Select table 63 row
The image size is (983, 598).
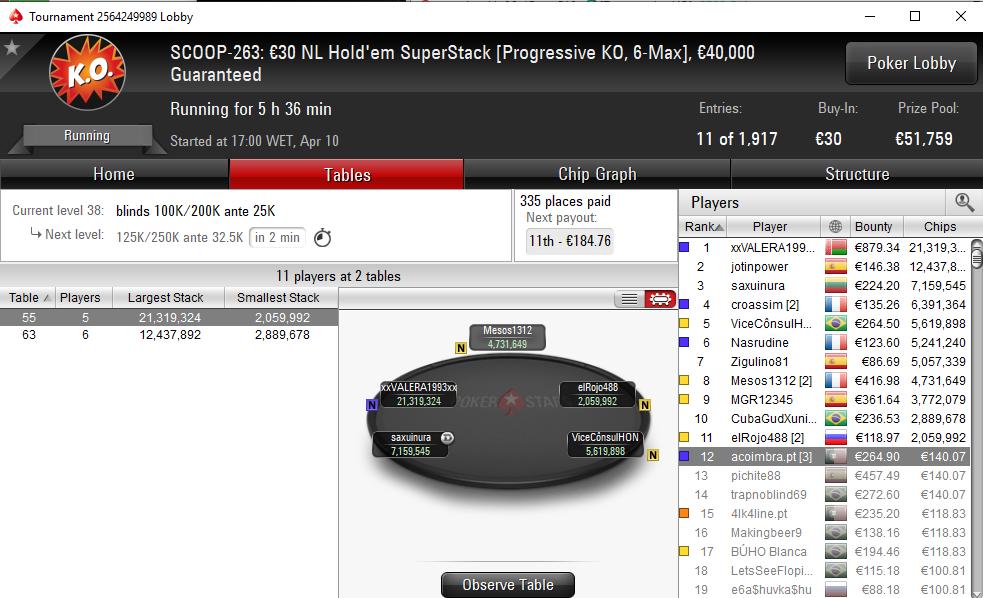(169, 335)
